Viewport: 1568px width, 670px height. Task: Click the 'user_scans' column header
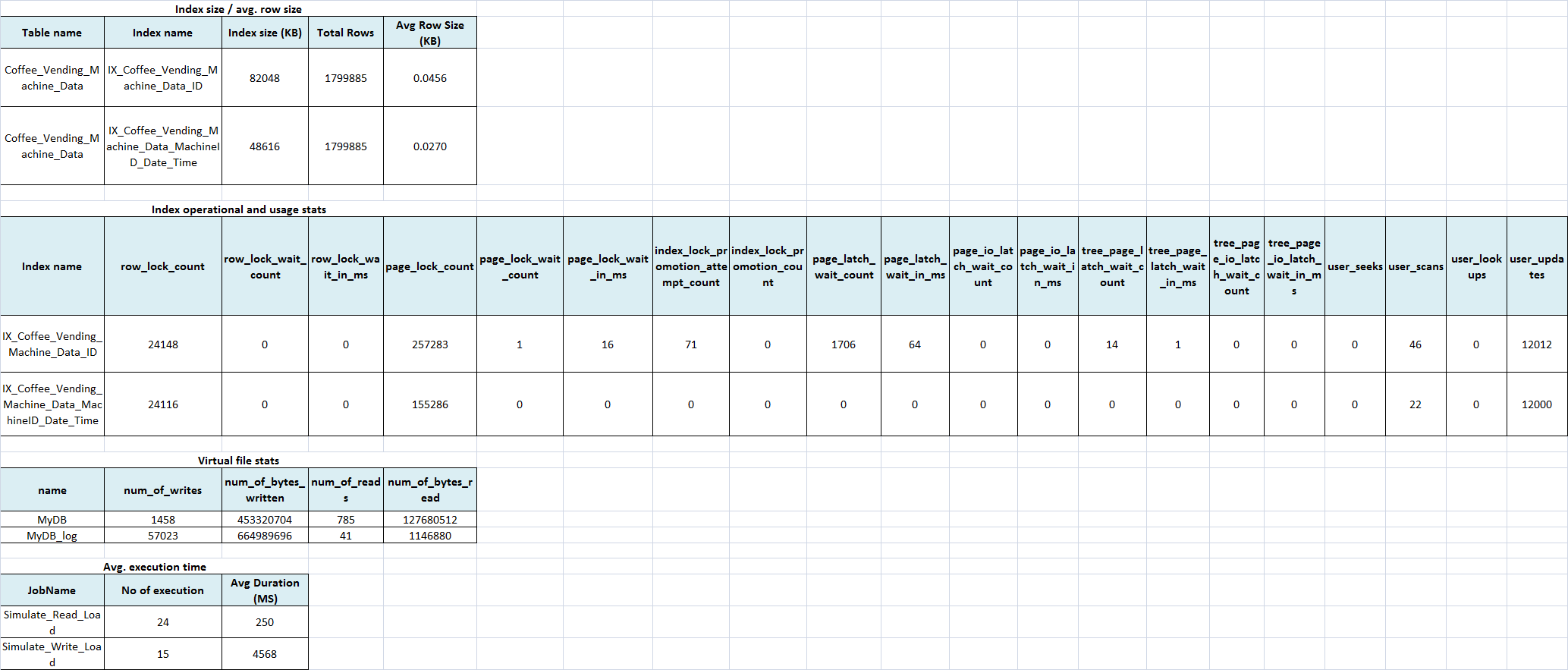(1416, 266)
